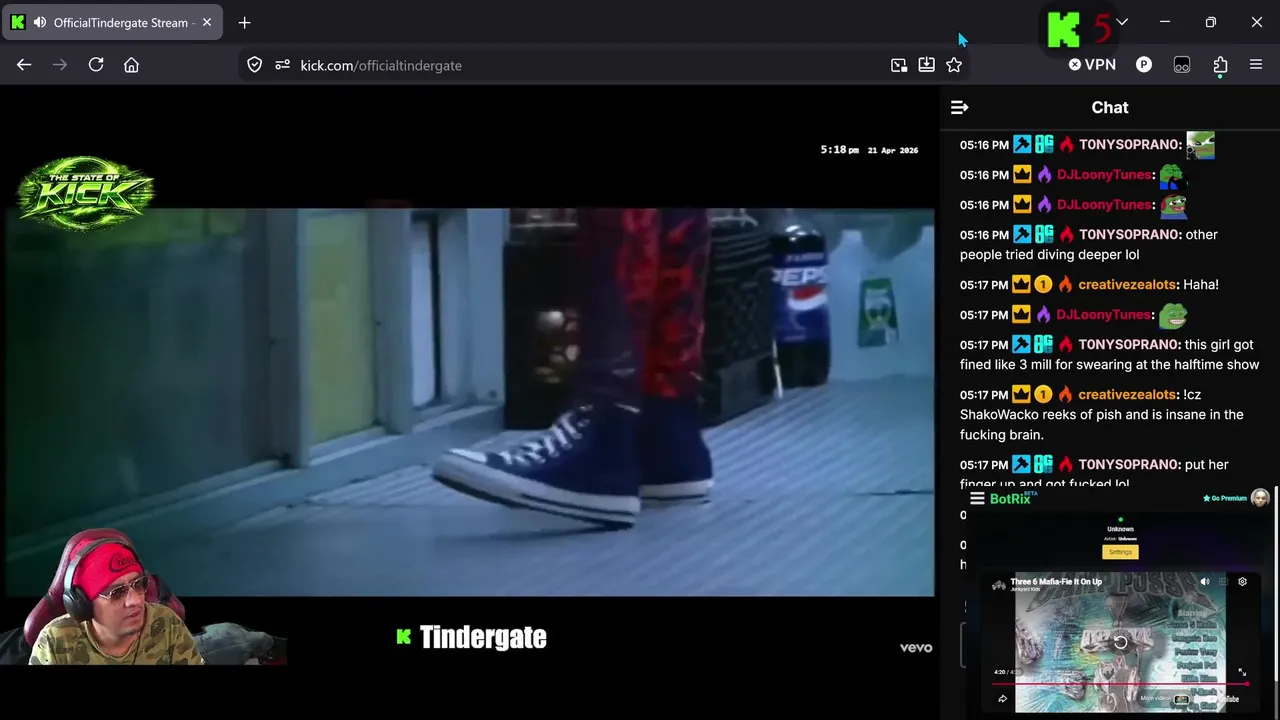
Task: Select the OfficialTindergate Stream tab
Action: point(112,22)
